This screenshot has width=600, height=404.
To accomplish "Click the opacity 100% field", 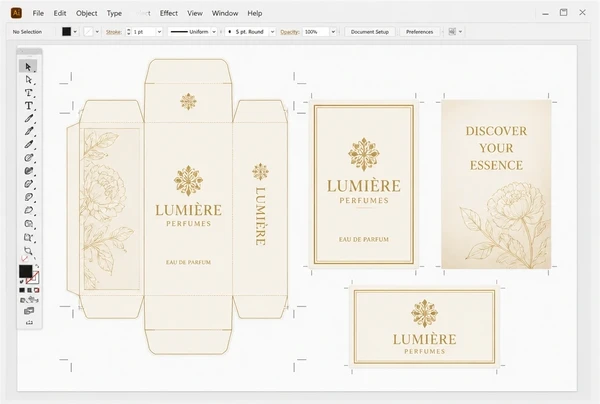I will click(316, 32).
